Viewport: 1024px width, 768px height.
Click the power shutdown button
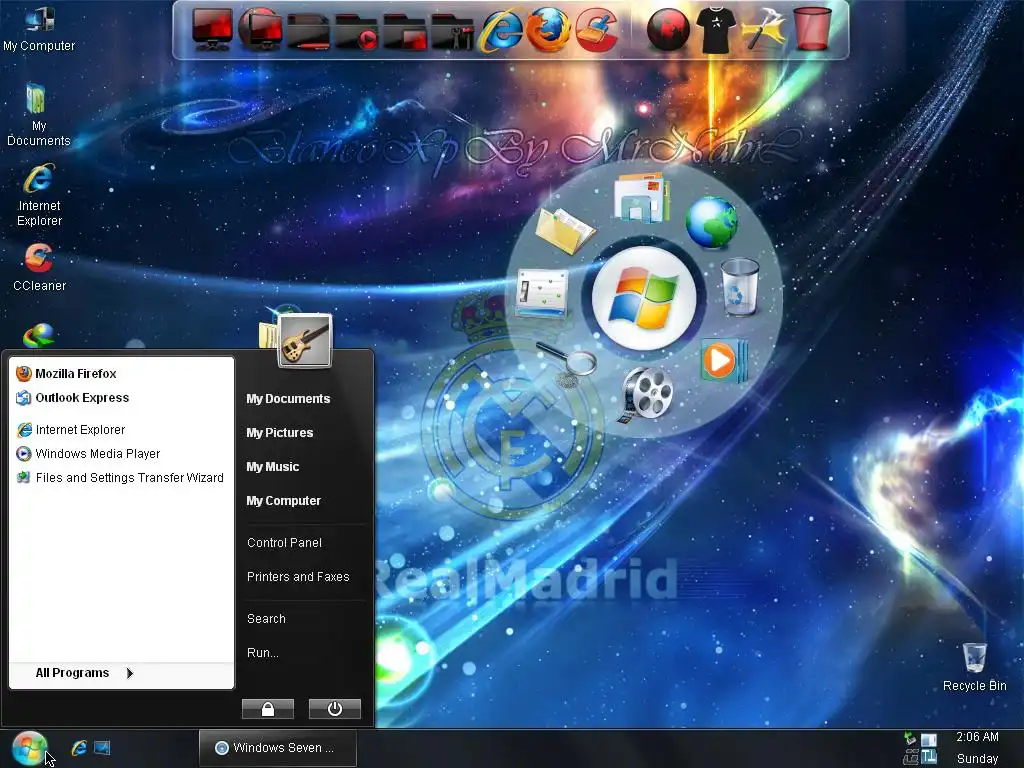(334, 709)
